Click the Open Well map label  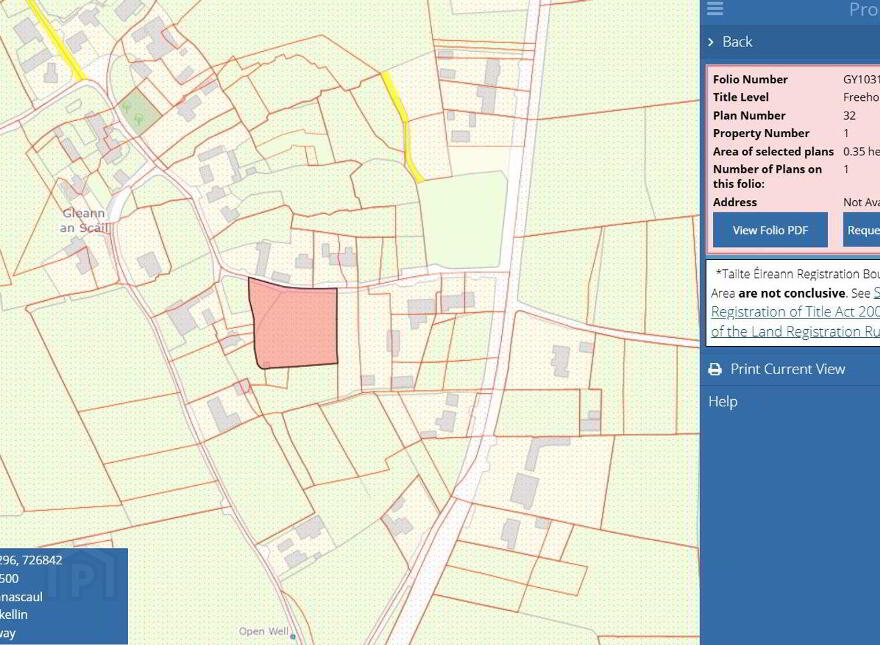[x=263, y=632]
